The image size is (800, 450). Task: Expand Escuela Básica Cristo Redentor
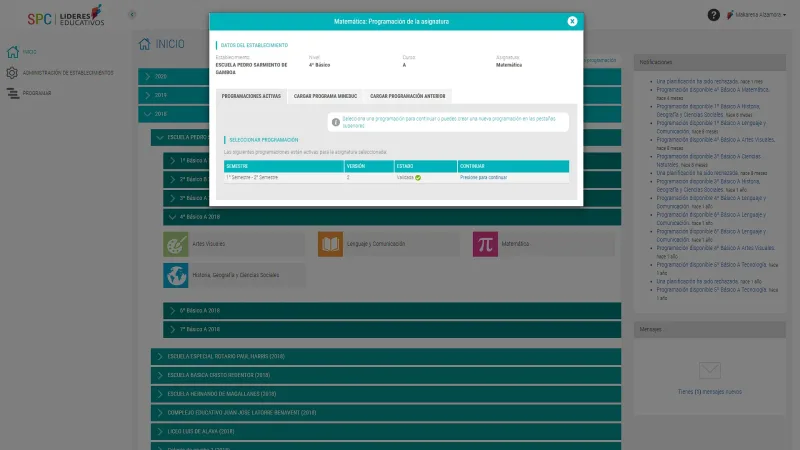pyautogui.click(x=386, y=376)
